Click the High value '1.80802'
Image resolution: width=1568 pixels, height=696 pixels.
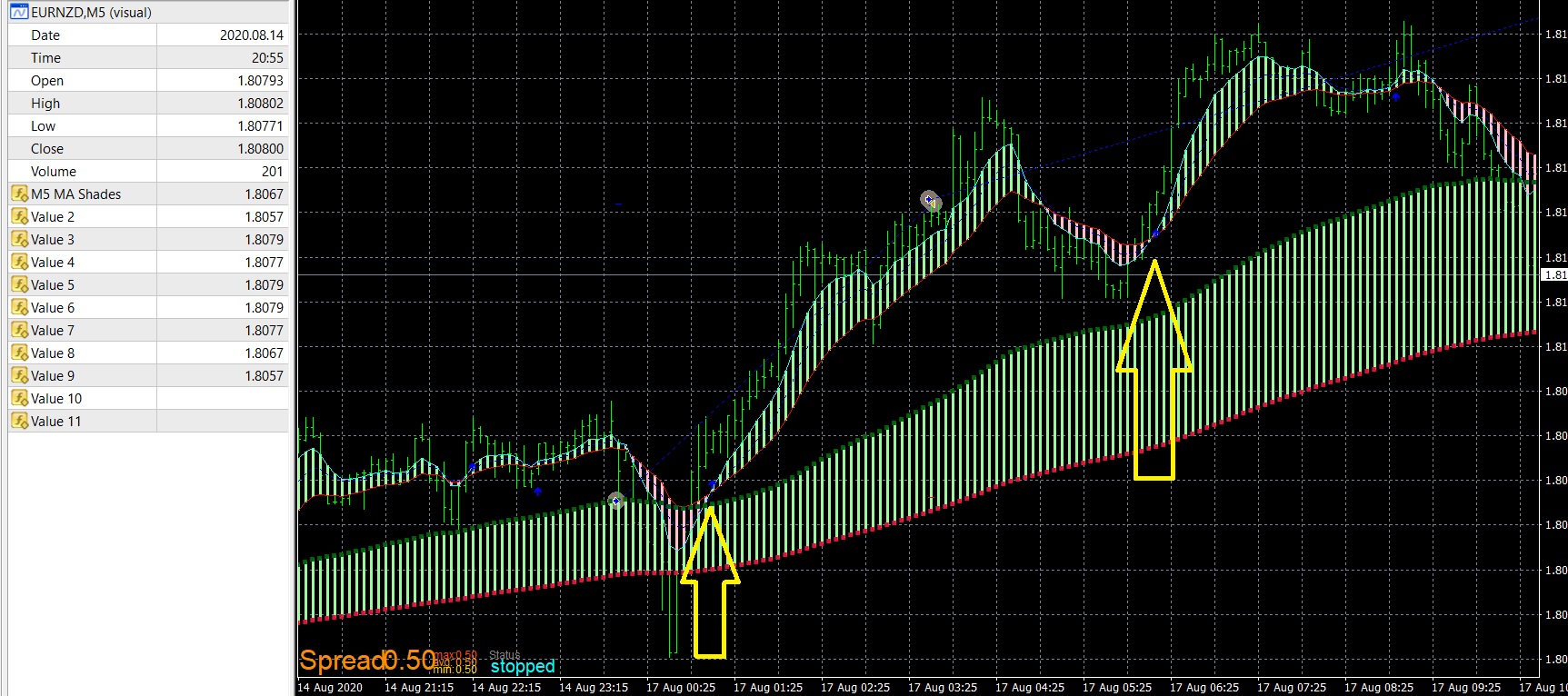[x=261, y=103]
